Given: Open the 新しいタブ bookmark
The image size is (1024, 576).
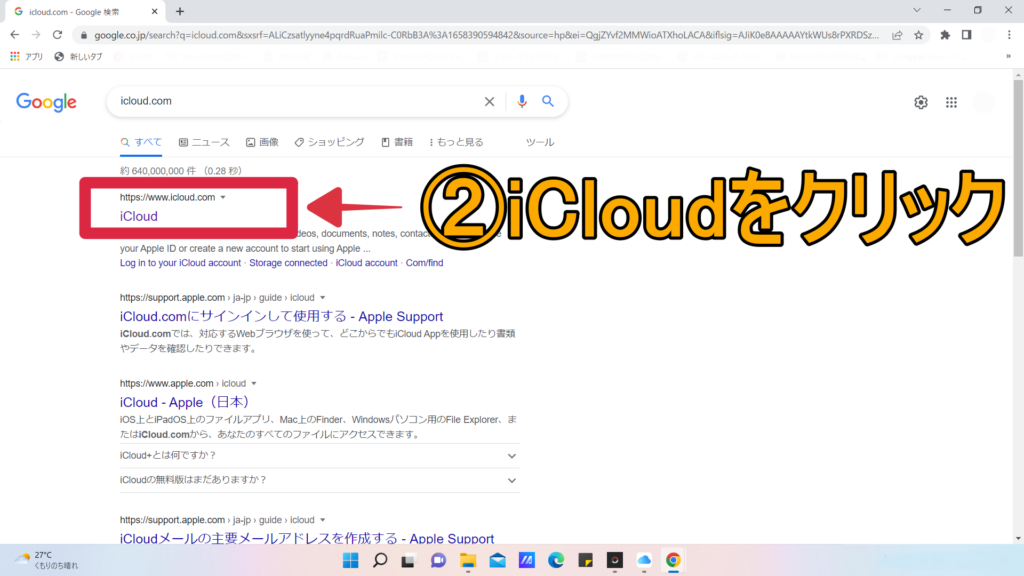Looking at the screenshot, I should [78, 57].
